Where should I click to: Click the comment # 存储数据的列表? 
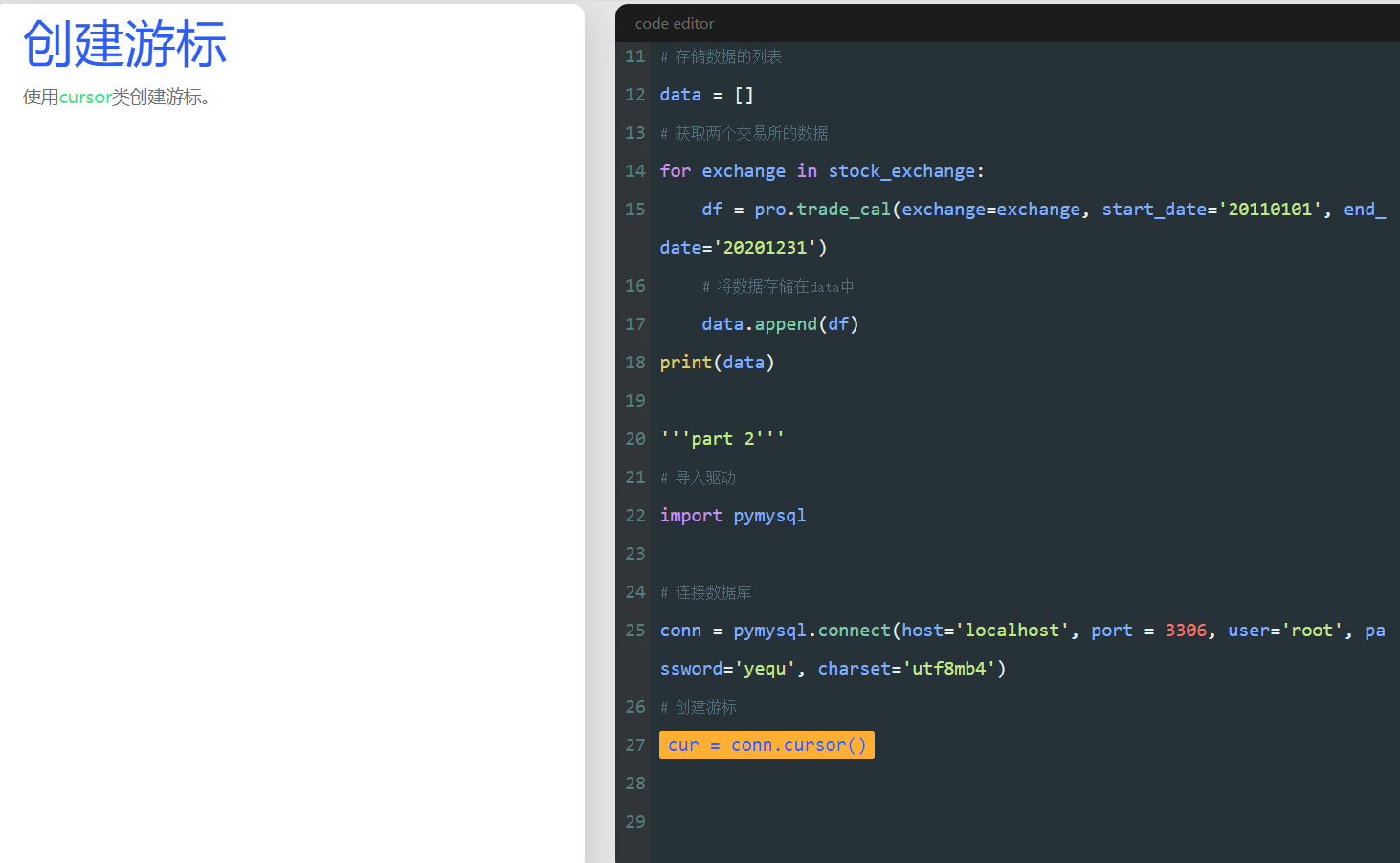point(721,57)
